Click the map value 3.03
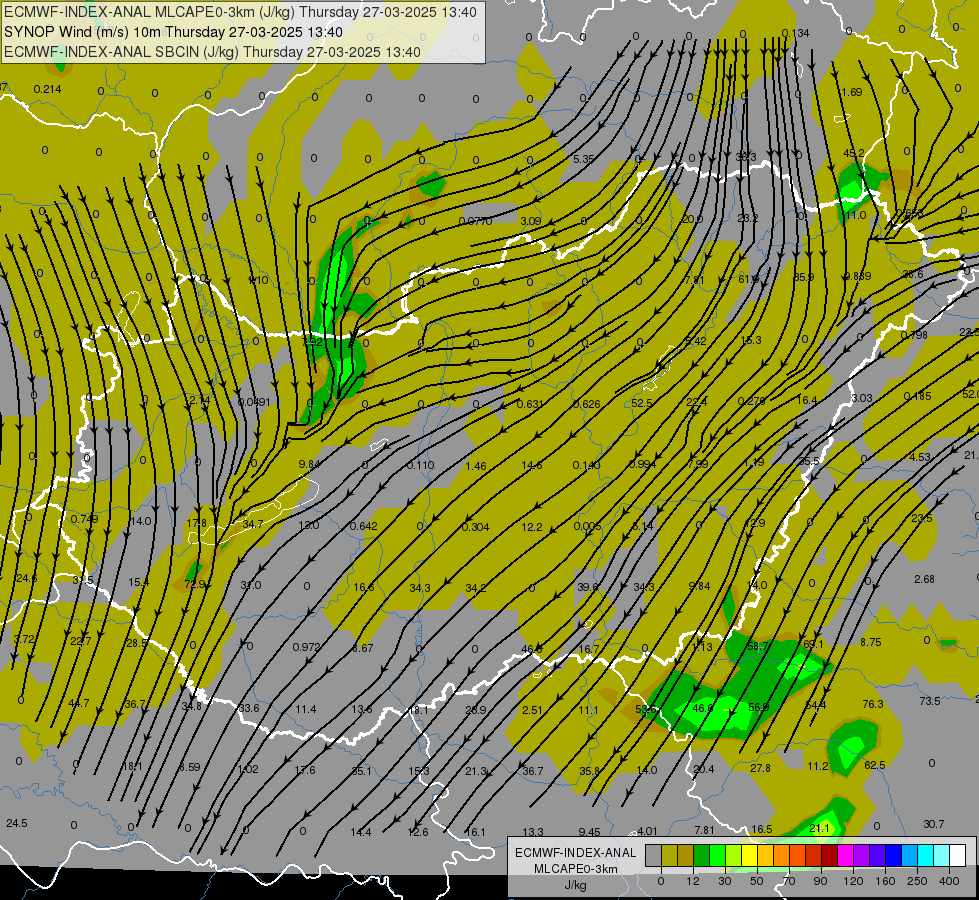The width and height of the screenshot is (979, 900). click(862, 398)
